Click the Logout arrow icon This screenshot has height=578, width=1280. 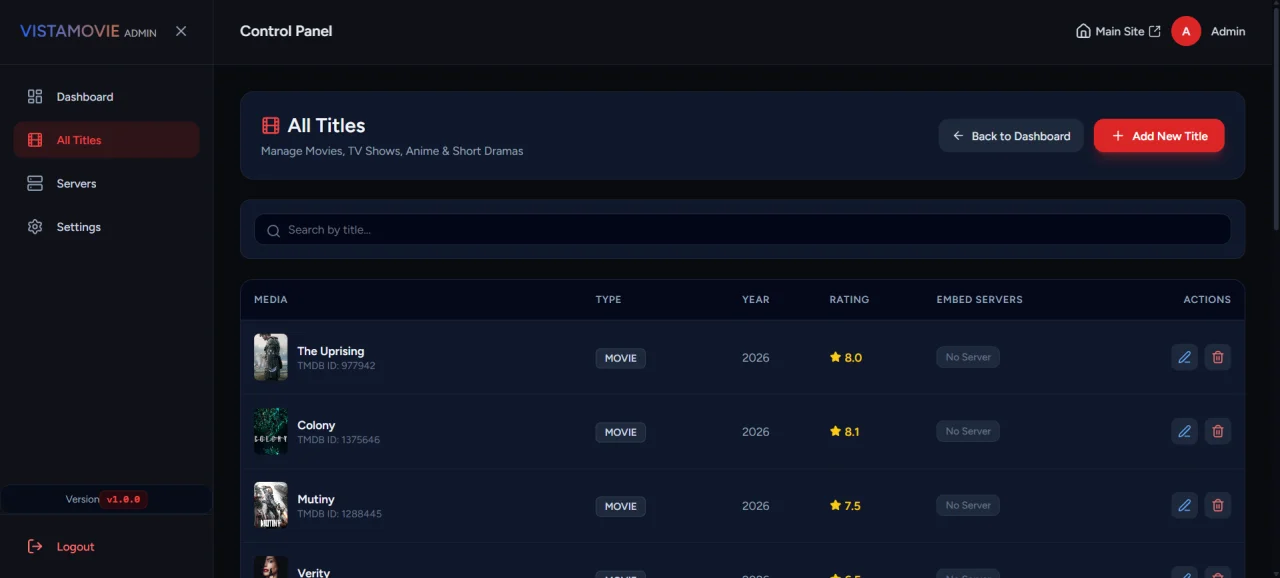(35, 546)
